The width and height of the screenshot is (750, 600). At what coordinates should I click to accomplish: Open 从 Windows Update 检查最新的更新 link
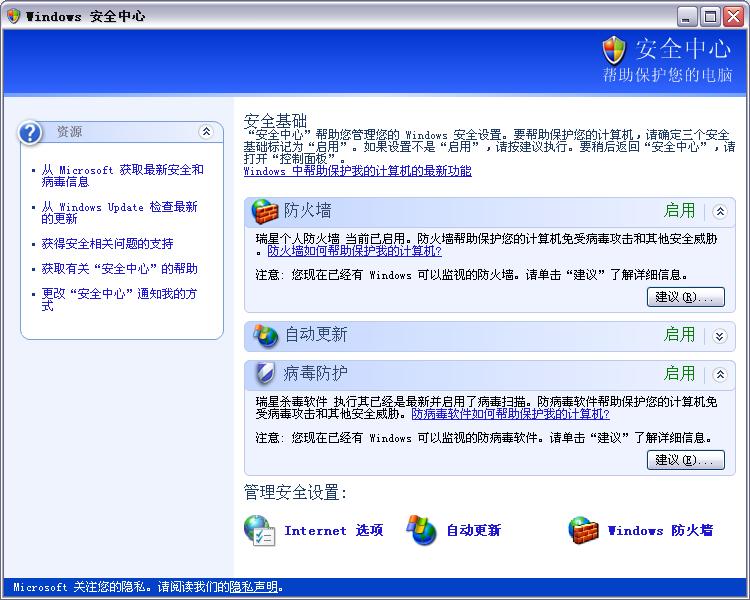[x=119, y=212]
